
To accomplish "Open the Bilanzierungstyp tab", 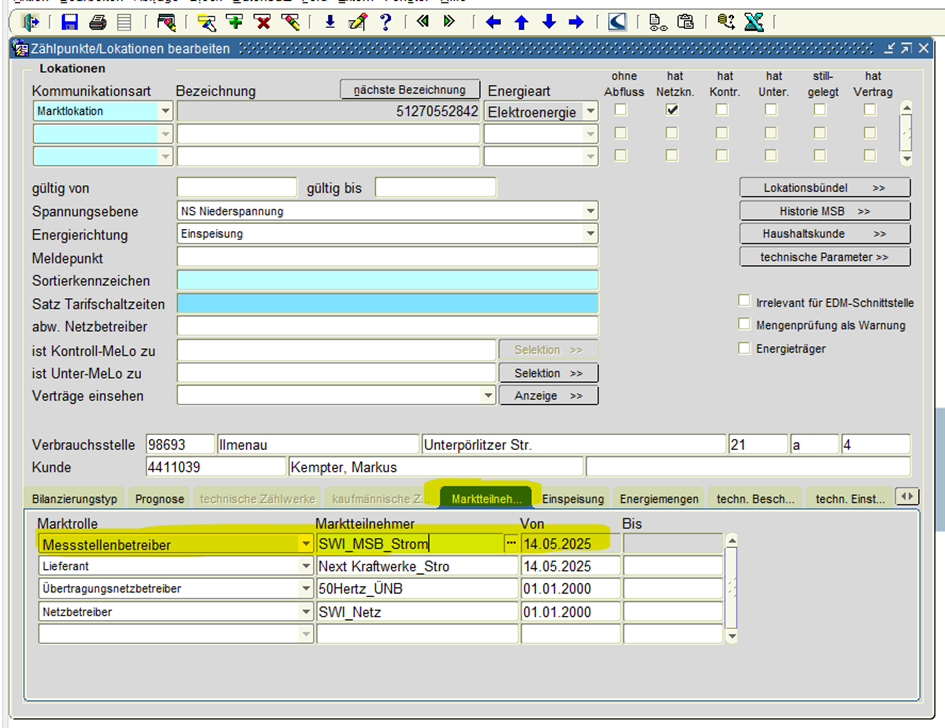I will (x=75, y=498).
